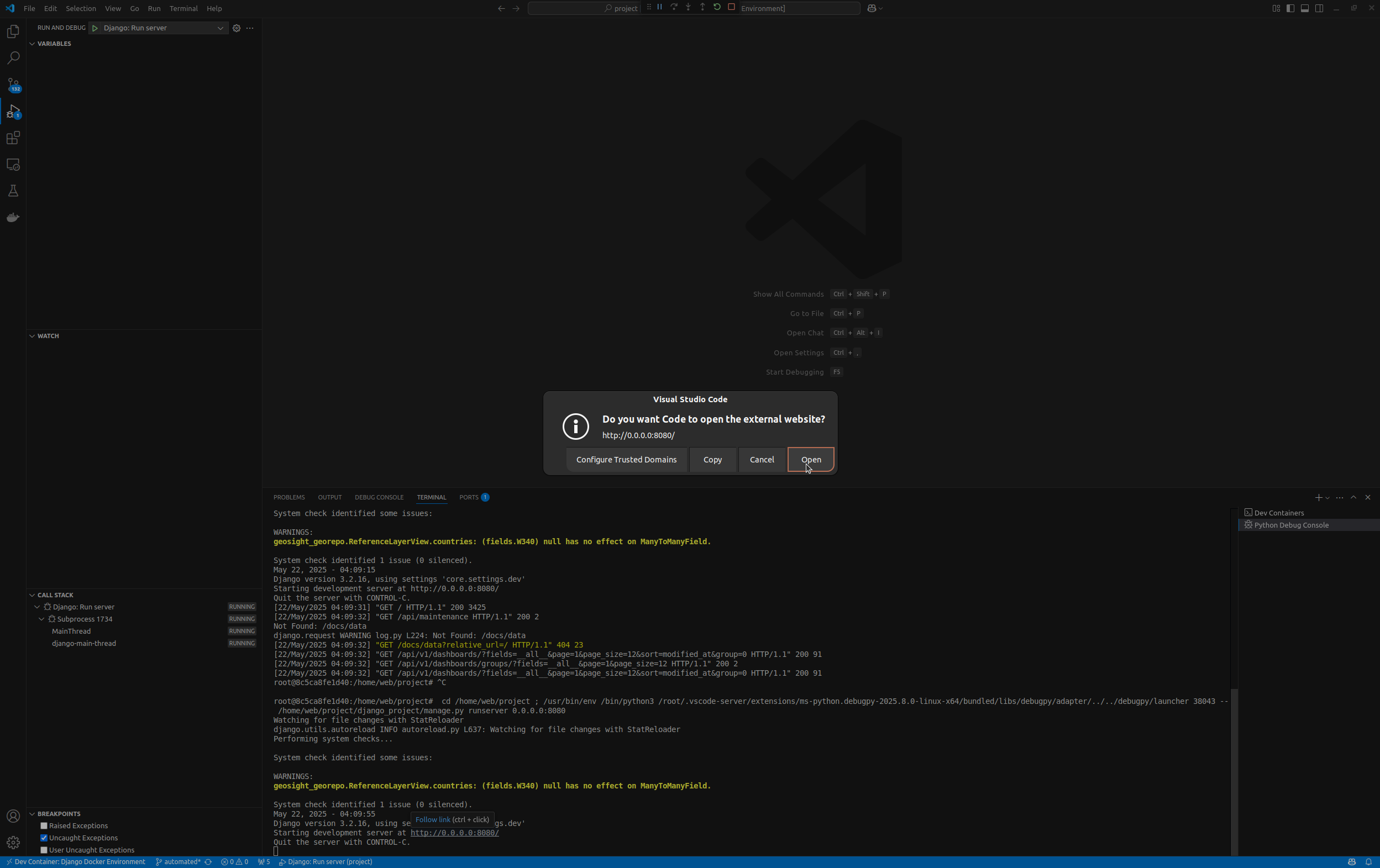The image size is (1380, 868).
Task: Open the Terminal menu
Action: coord(183,9)
